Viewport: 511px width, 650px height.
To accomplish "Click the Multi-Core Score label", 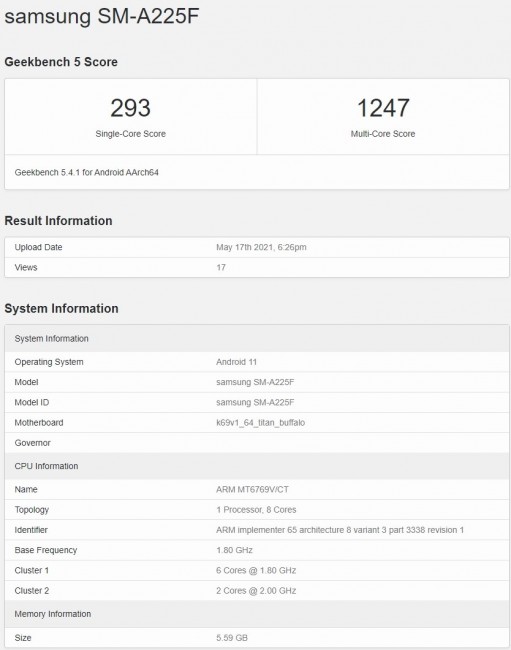I will tap(383, 134).
